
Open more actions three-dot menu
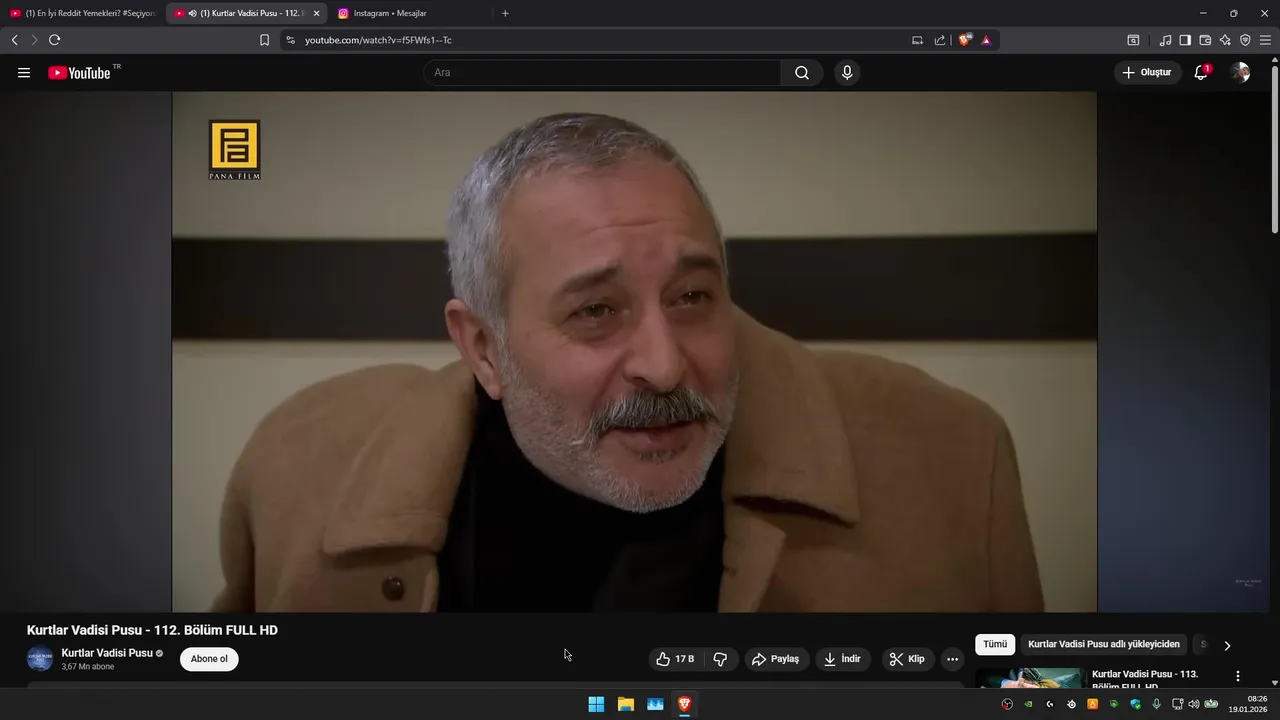point(952,659)
